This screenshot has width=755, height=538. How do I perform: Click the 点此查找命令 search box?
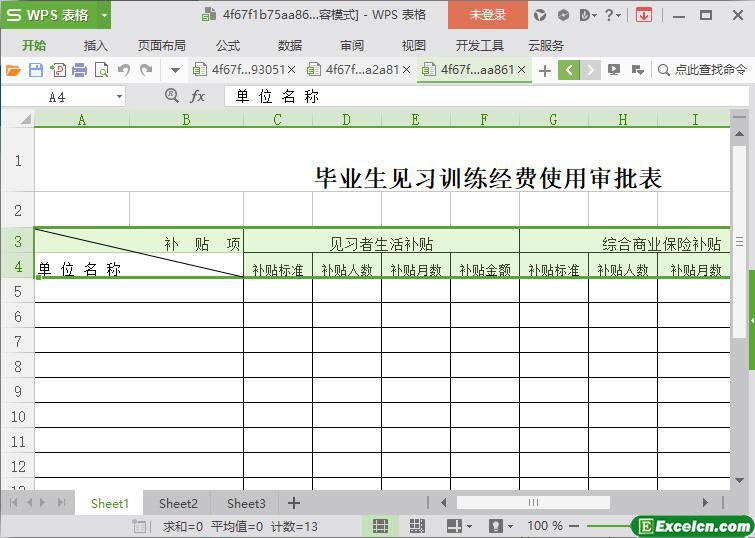click(x=709, y=70)
